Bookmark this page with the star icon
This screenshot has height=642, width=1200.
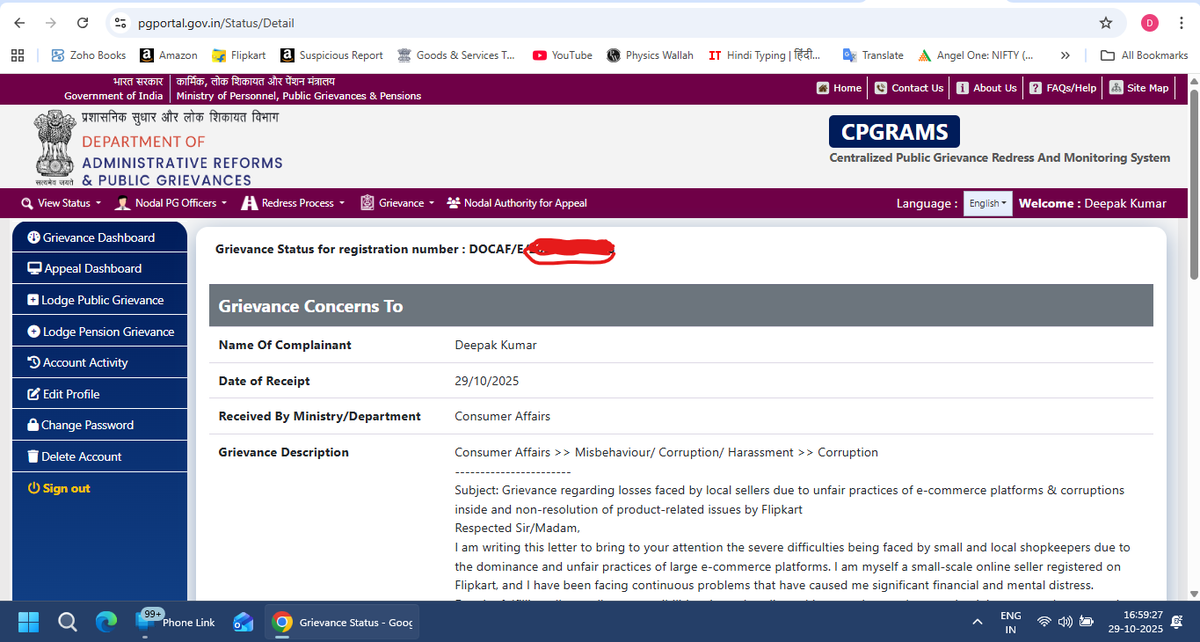tap(1105, 22)
